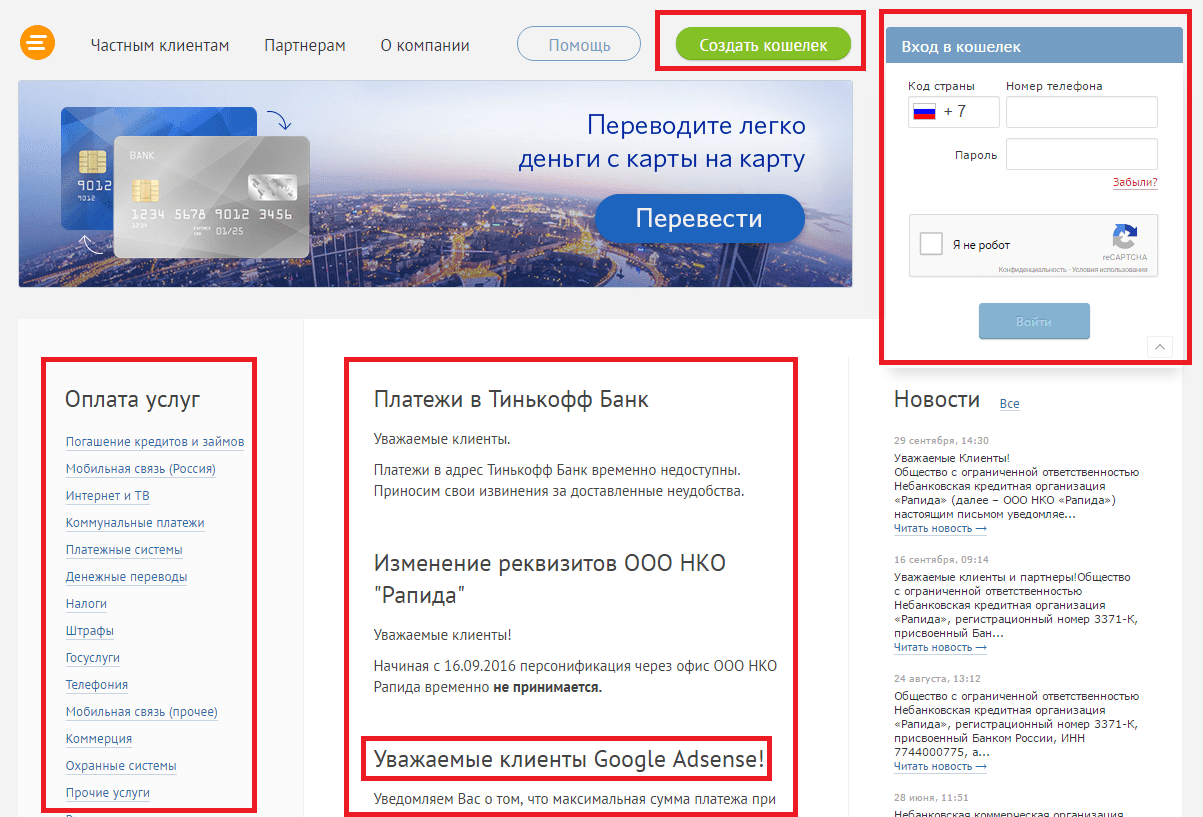Viewport: 1203px width, 817px height.
Task: Open the 'Налоги' link
Action: 87,604
